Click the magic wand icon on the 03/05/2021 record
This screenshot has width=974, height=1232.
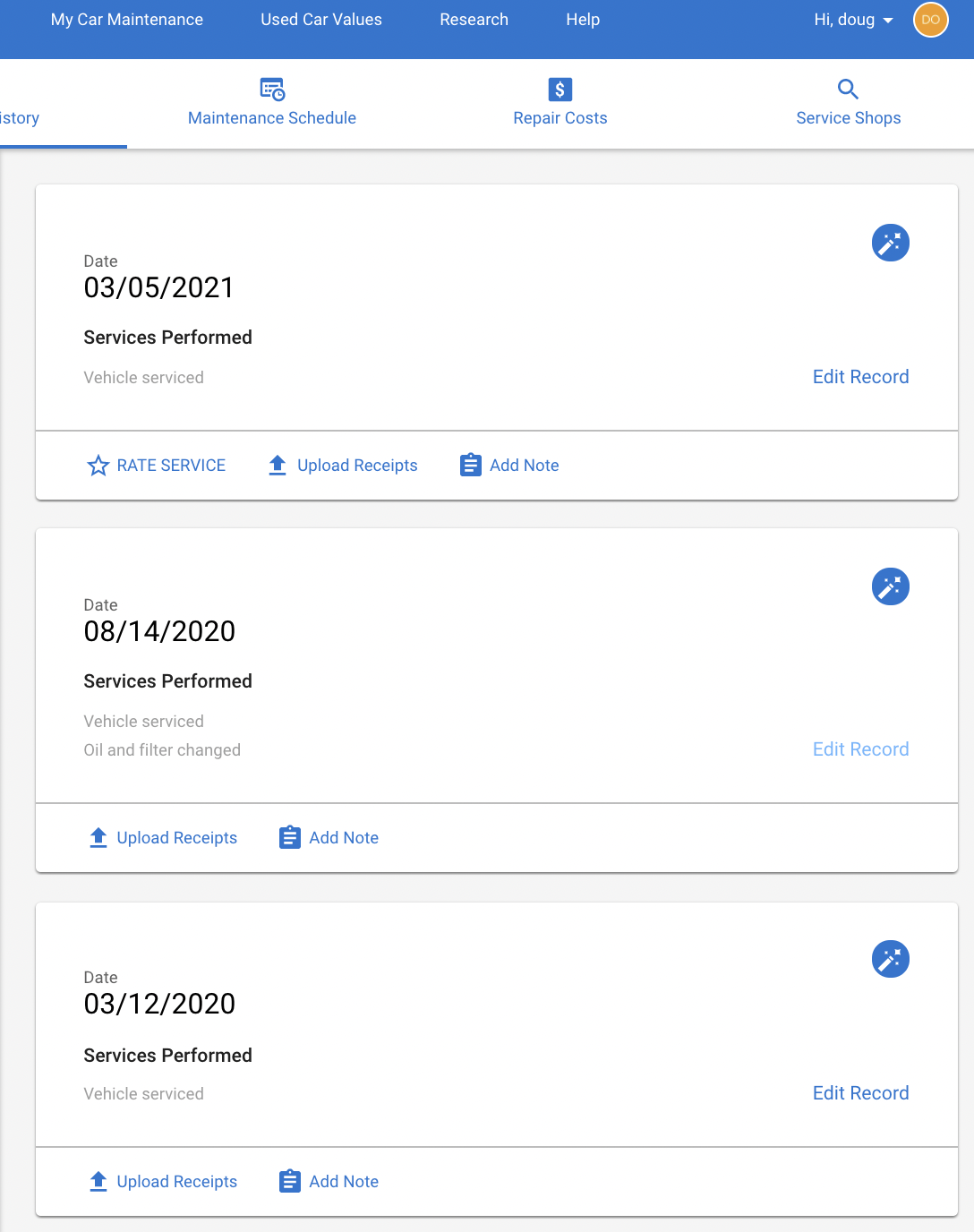tap(891, 243)
